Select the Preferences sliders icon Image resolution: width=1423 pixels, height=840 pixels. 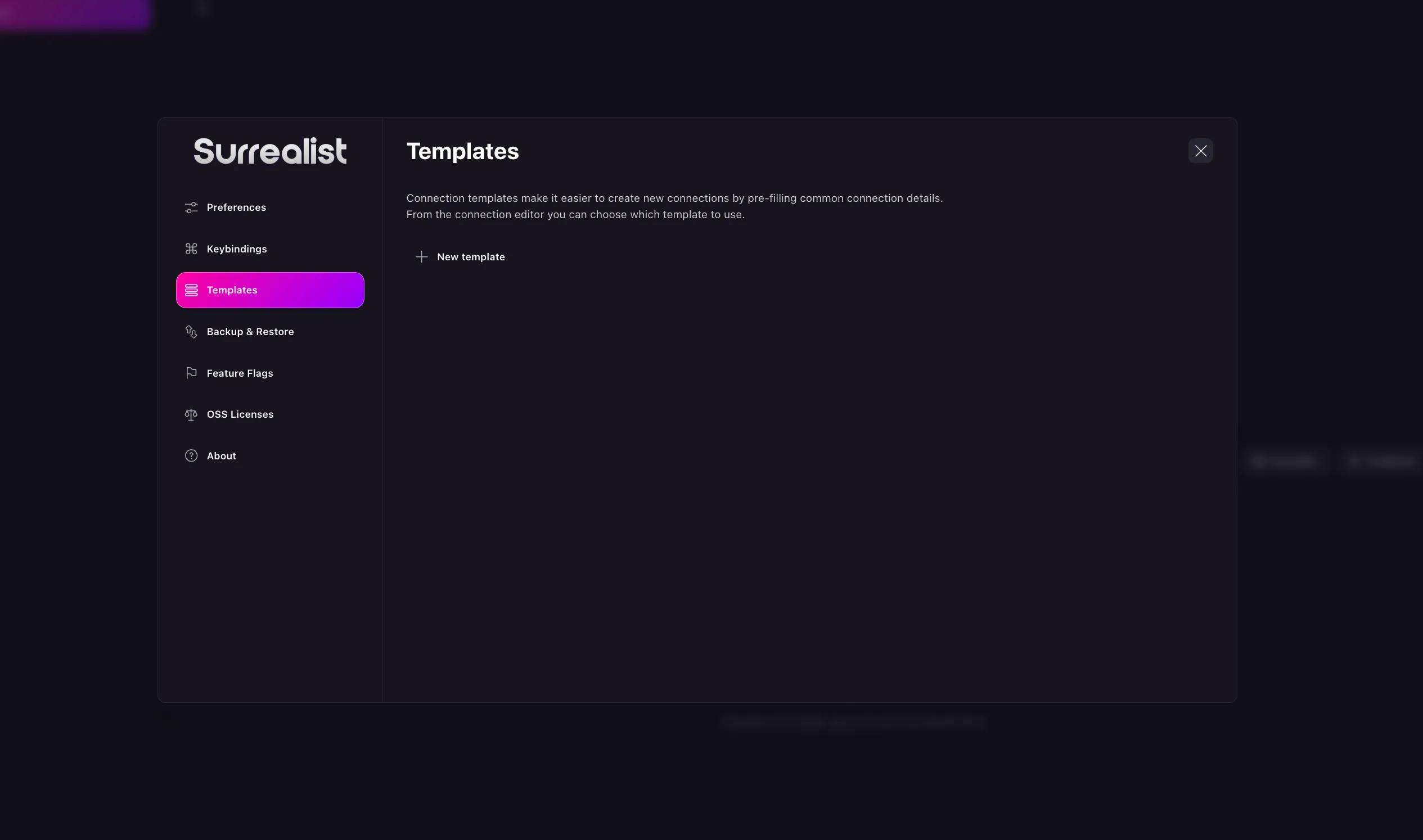191,207
